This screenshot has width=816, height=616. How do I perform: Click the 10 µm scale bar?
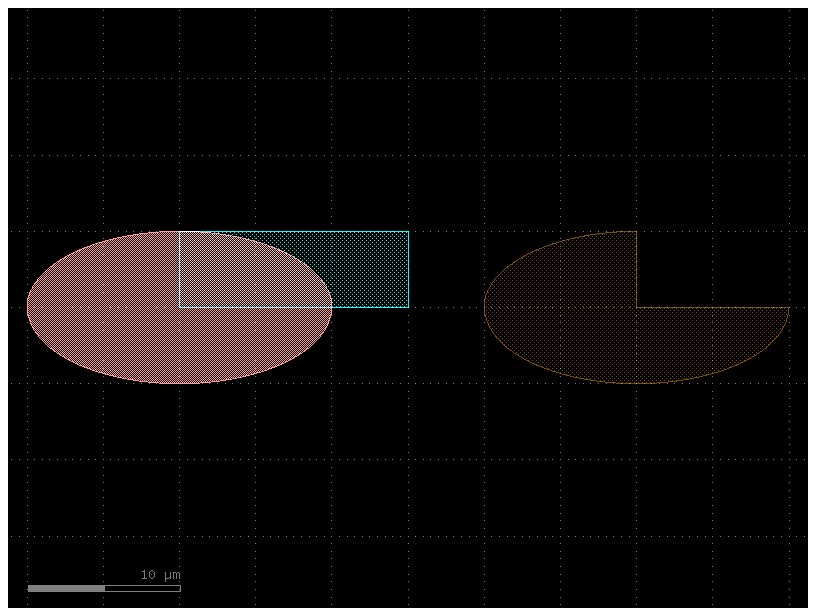105,589
